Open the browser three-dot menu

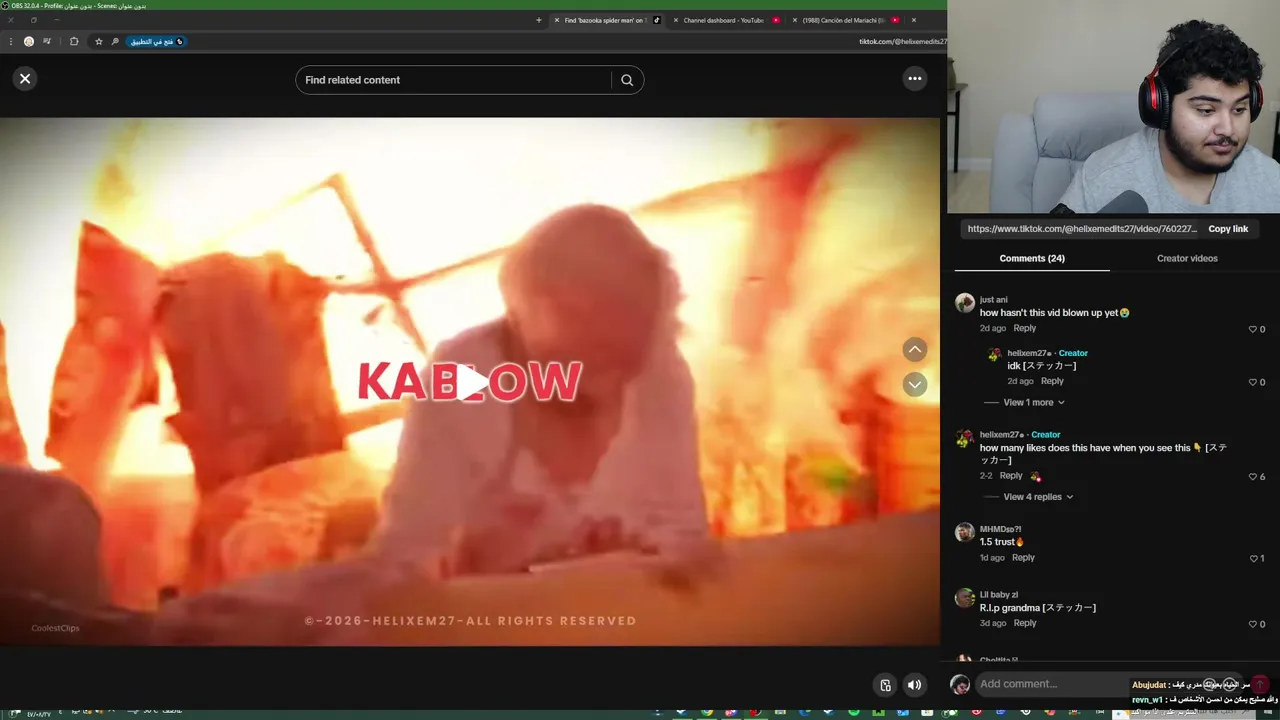tap(10, 41)
